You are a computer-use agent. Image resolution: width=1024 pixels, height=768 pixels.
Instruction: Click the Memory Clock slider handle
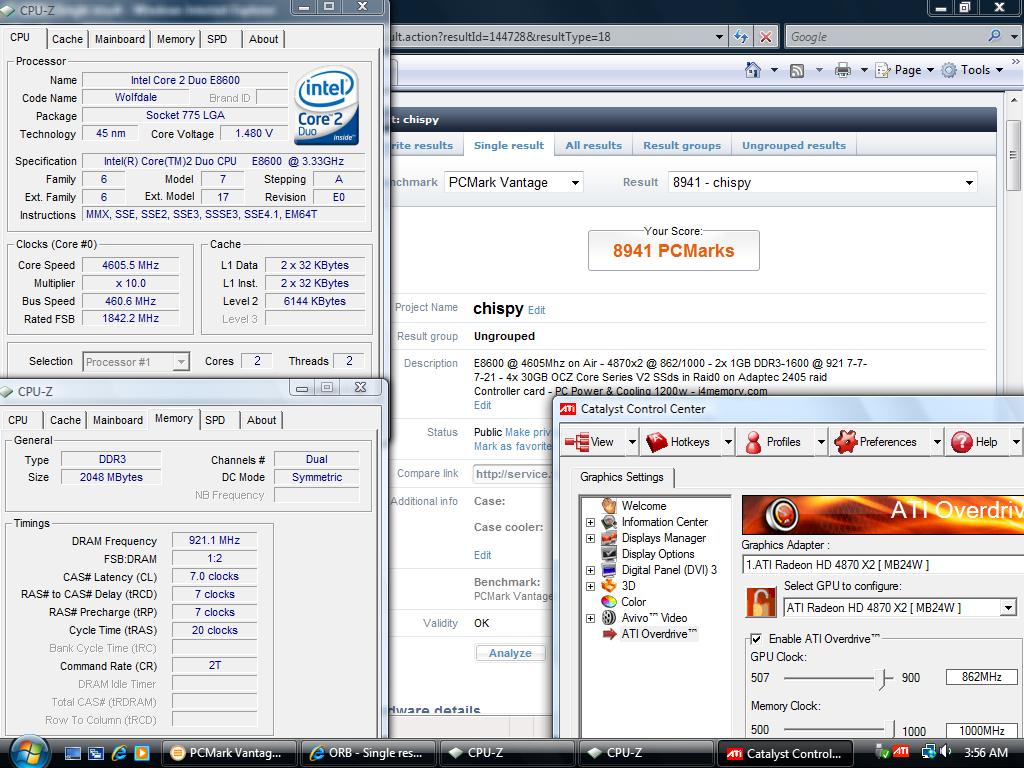(x=889, y=728)
